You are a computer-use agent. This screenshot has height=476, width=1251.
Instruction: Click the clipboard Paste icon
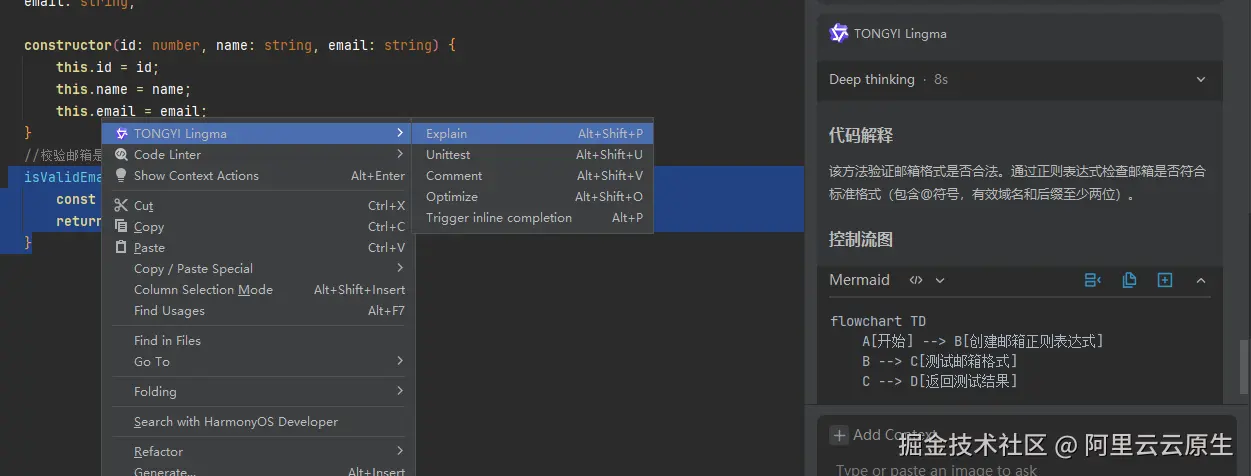point(122,248)
